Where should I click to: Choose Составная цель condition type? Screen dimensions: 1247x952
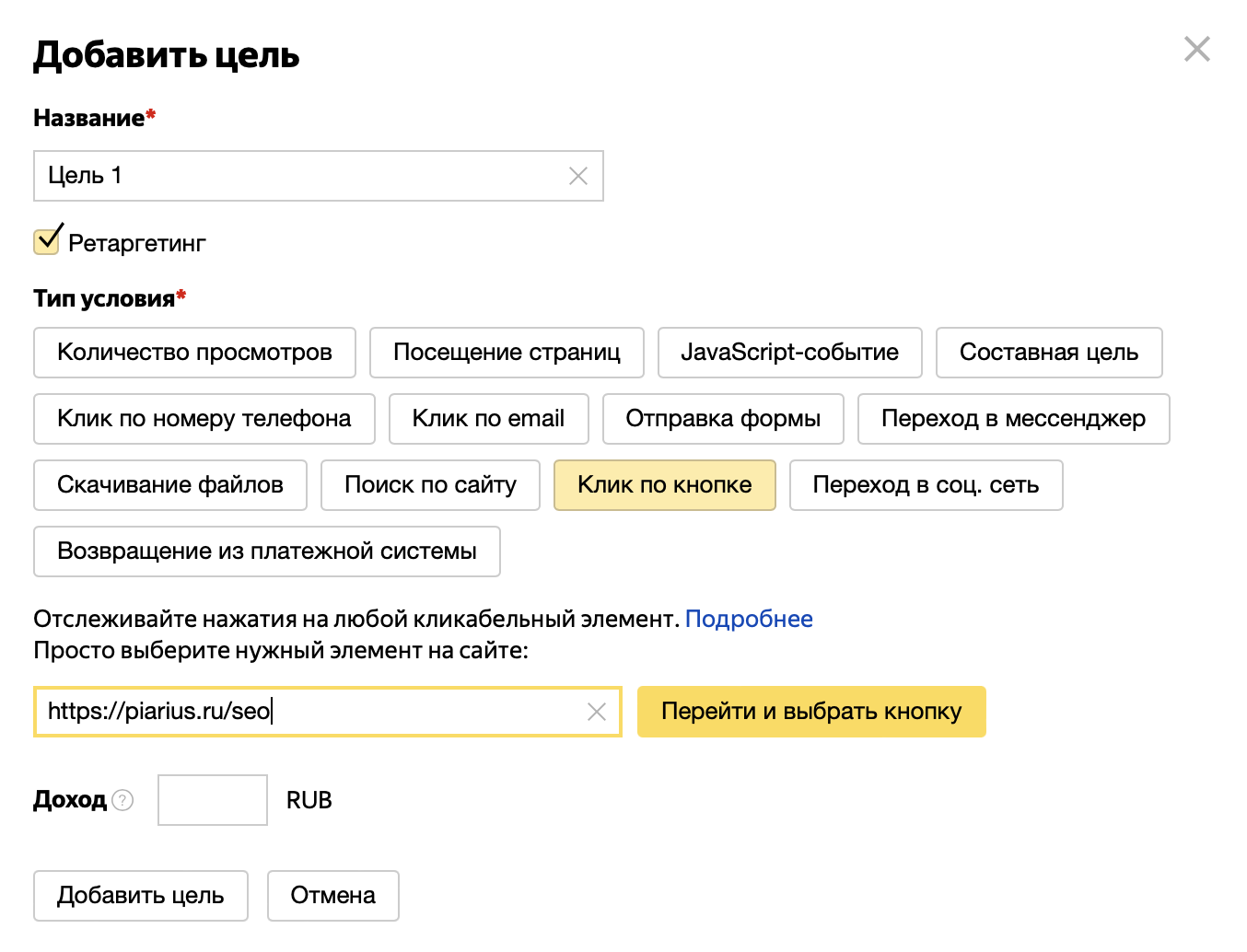(x=1049, y=353)
